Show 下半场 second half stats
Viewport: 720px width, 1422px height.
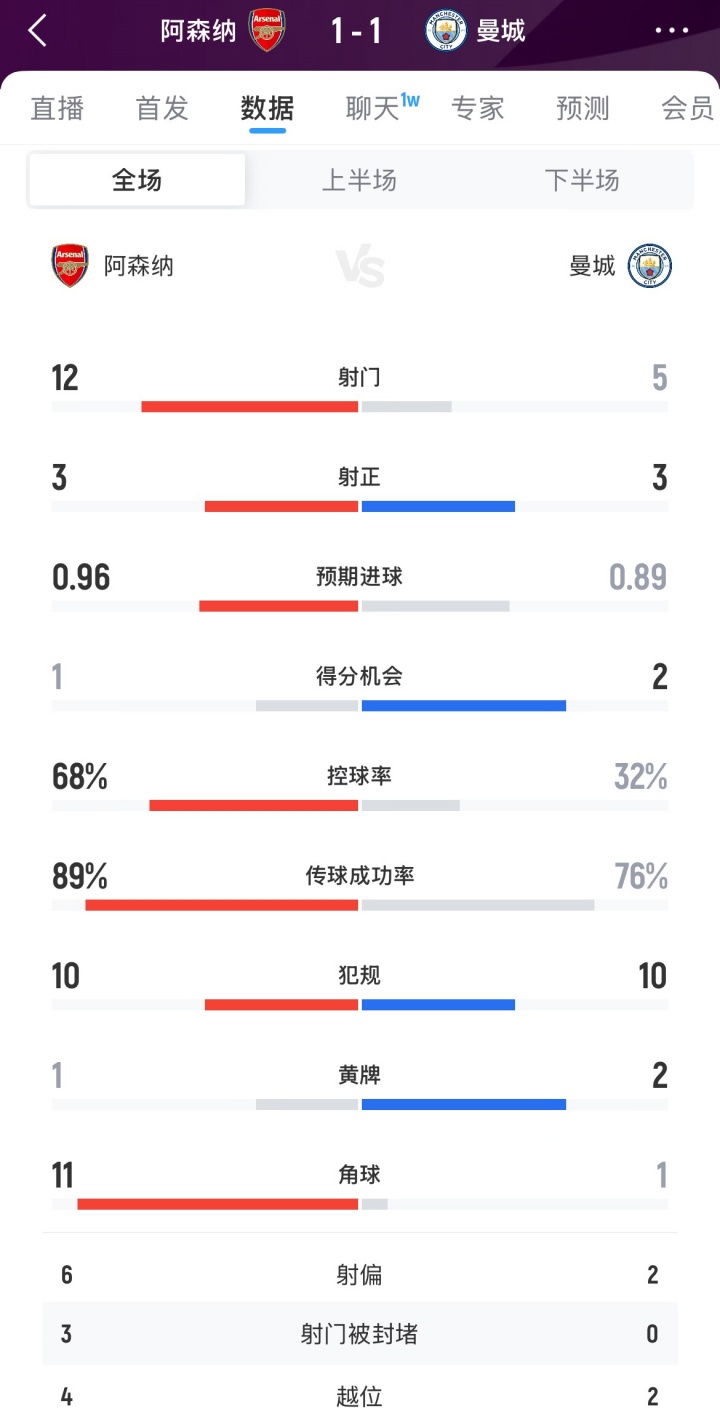(582, 180)
